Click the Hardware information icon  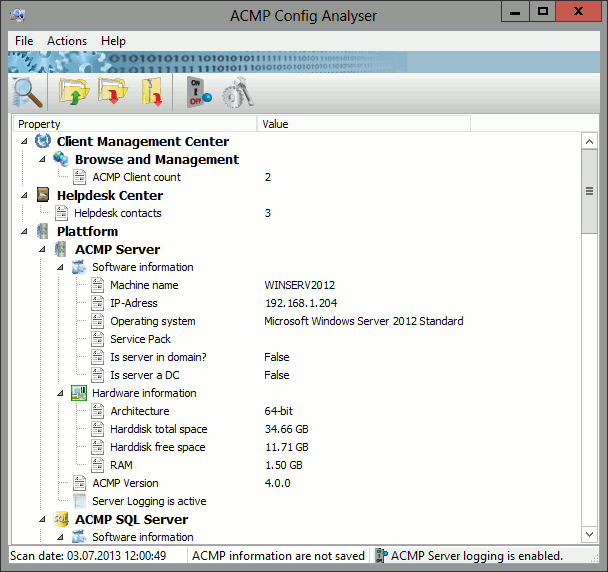(79, 393)
